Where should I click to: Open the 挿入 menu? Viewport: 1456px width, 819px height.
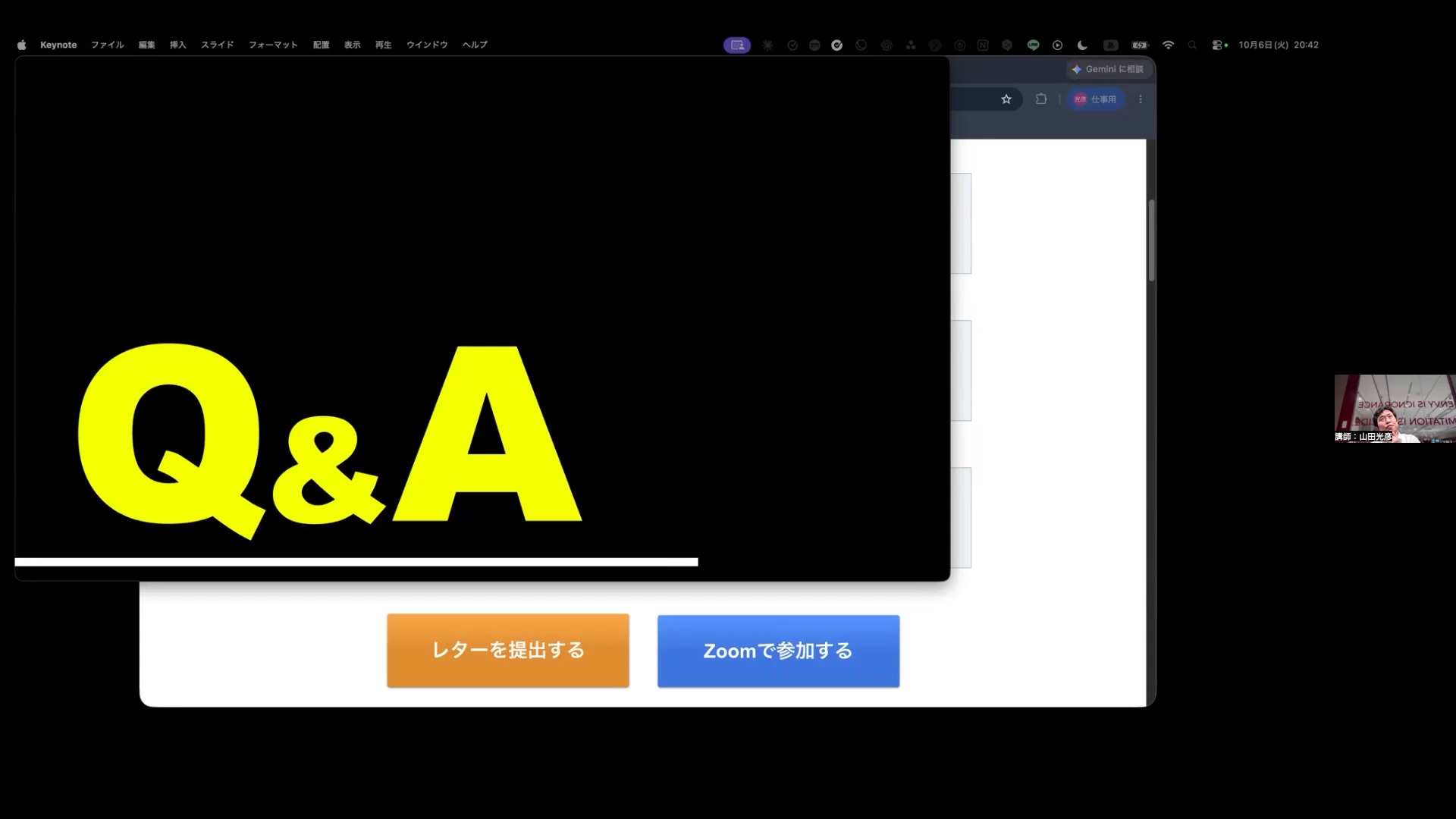177,45
